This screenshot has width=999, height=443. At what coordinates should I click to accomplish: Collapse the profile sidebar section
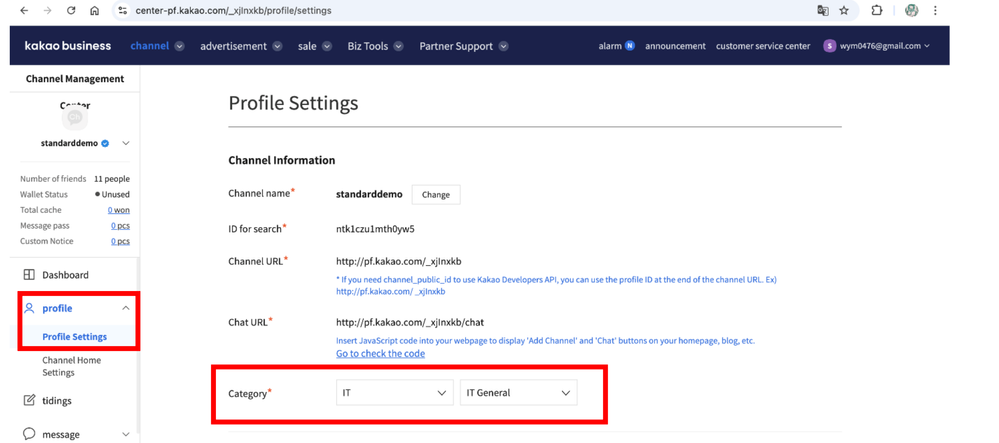(x=126, y=309)
